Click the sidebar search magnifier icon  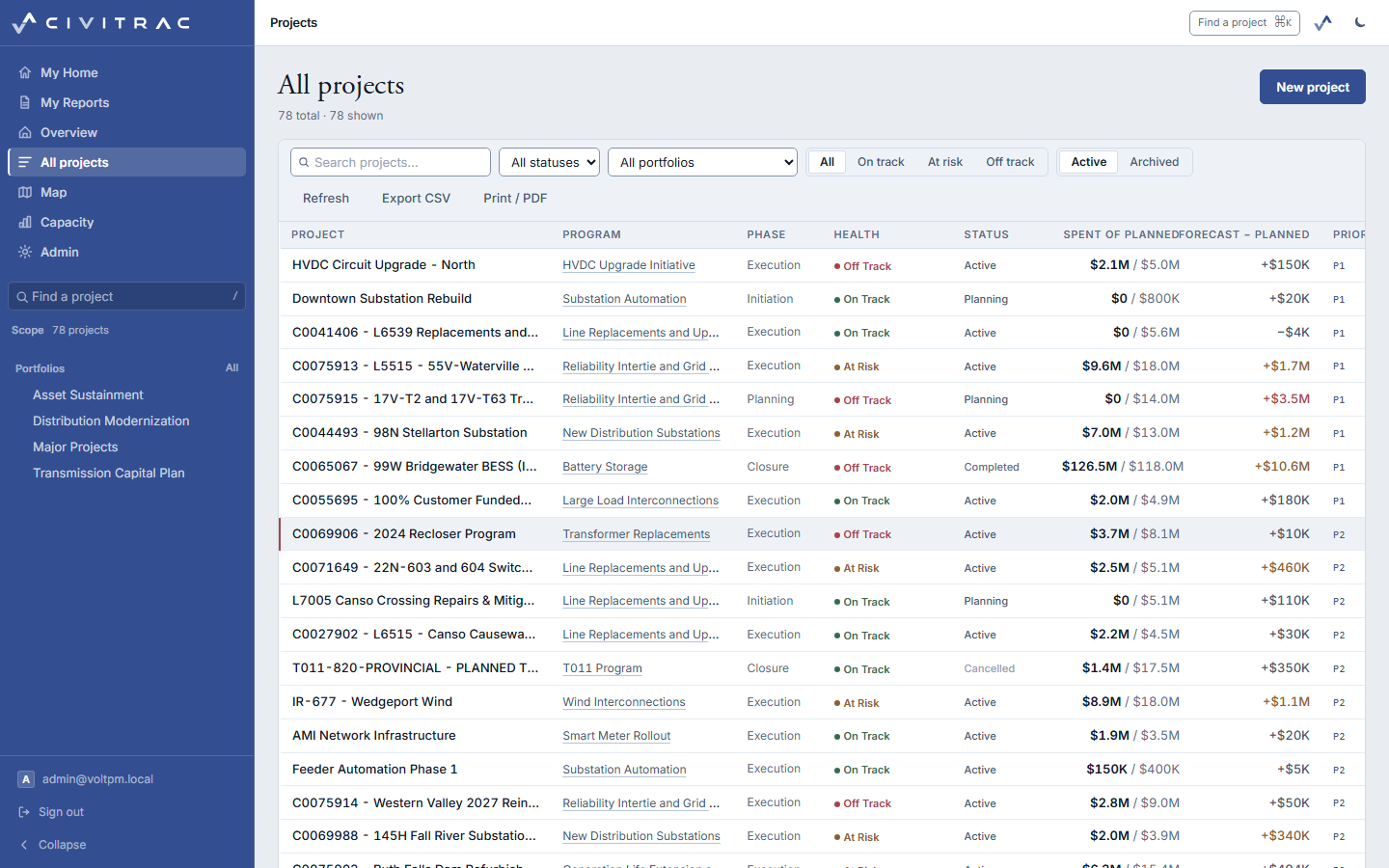[22, 296]
